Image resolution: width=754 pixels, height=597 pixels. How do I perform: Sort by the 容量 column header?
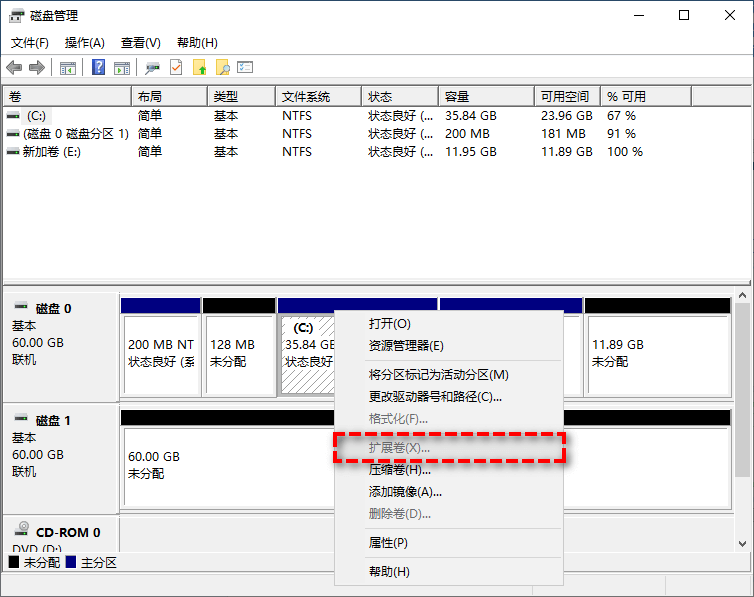point(457,97)
